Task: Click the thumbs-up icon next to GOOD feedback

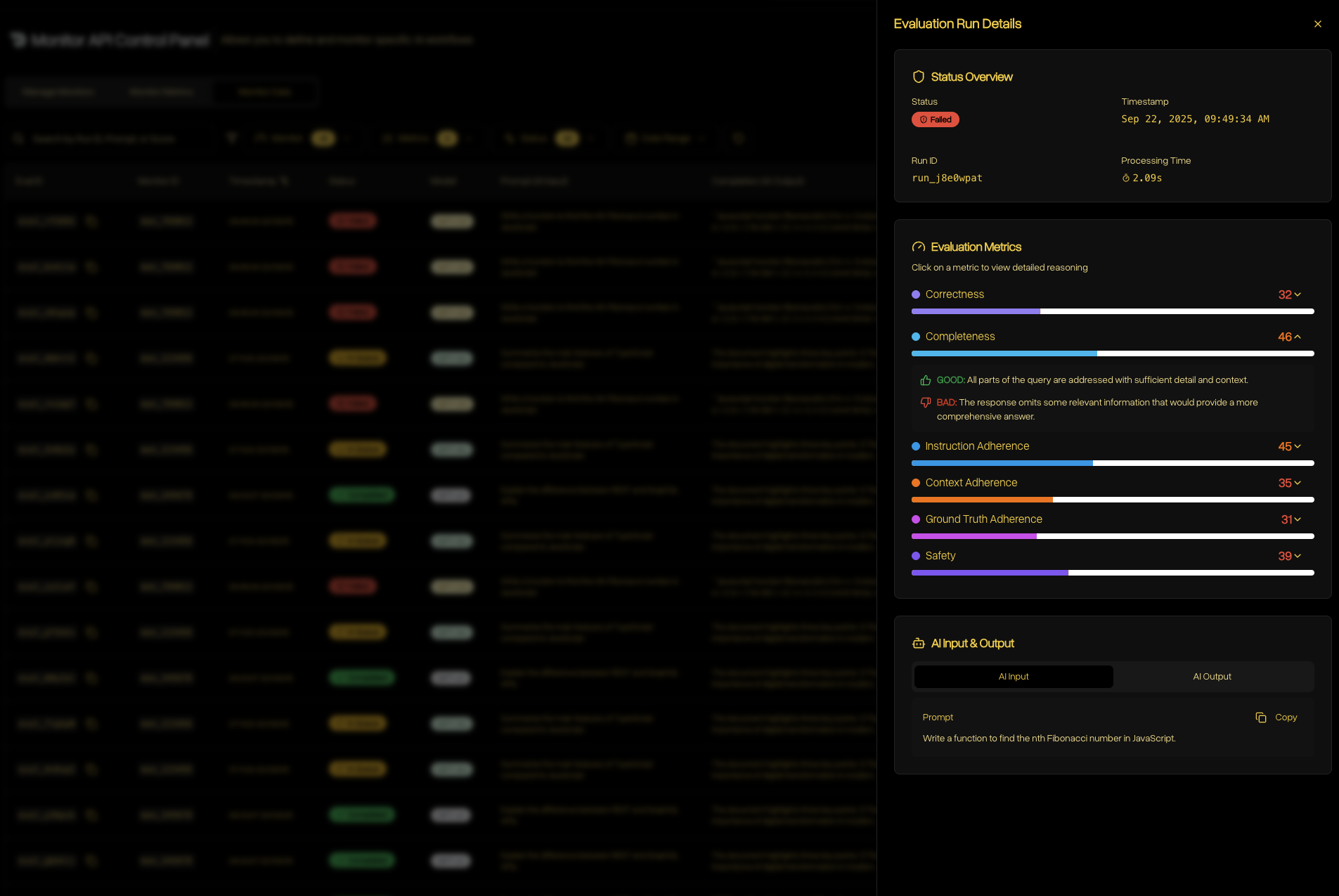Action: [925, 379]
